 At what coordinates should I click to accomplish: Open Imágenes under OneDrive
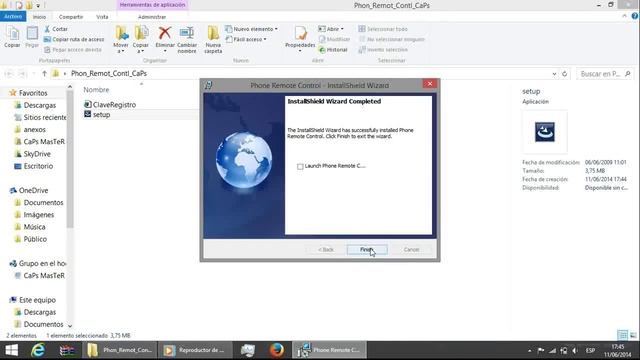coord(34,215)
